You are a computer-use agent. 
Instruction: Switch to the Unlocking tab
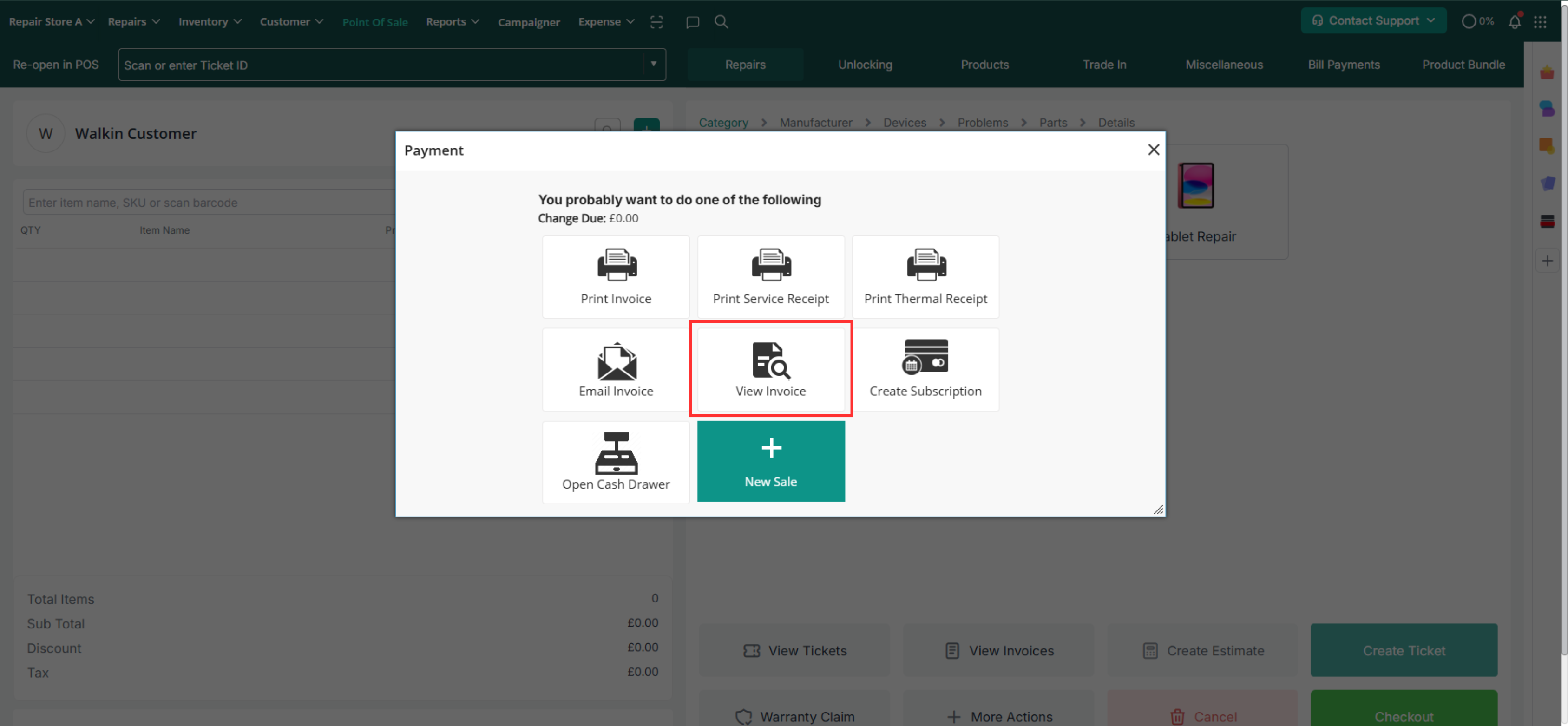tap(864, 65)
